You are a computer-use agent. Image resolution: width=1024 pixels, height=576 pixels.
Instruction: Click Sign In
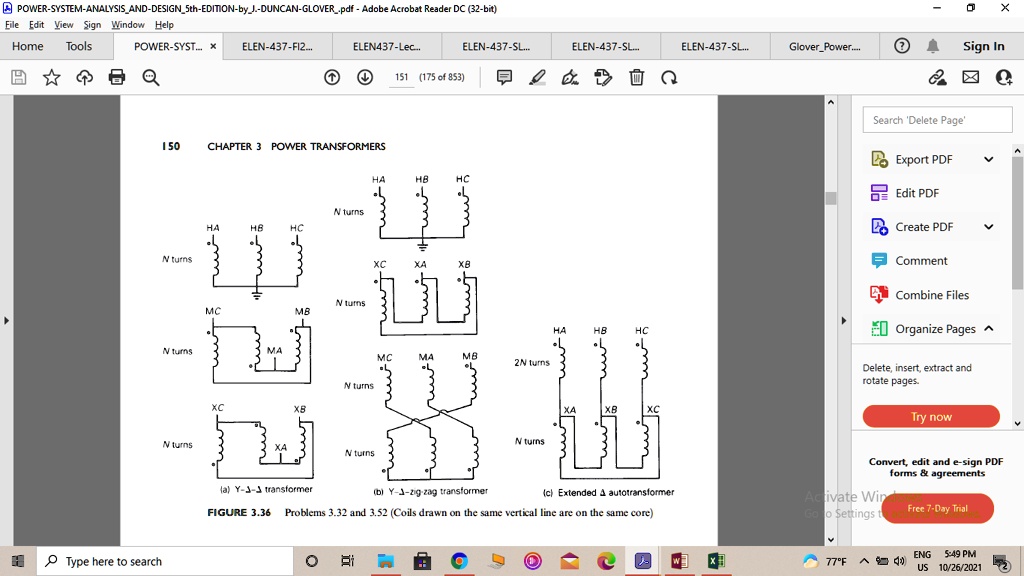984,46
